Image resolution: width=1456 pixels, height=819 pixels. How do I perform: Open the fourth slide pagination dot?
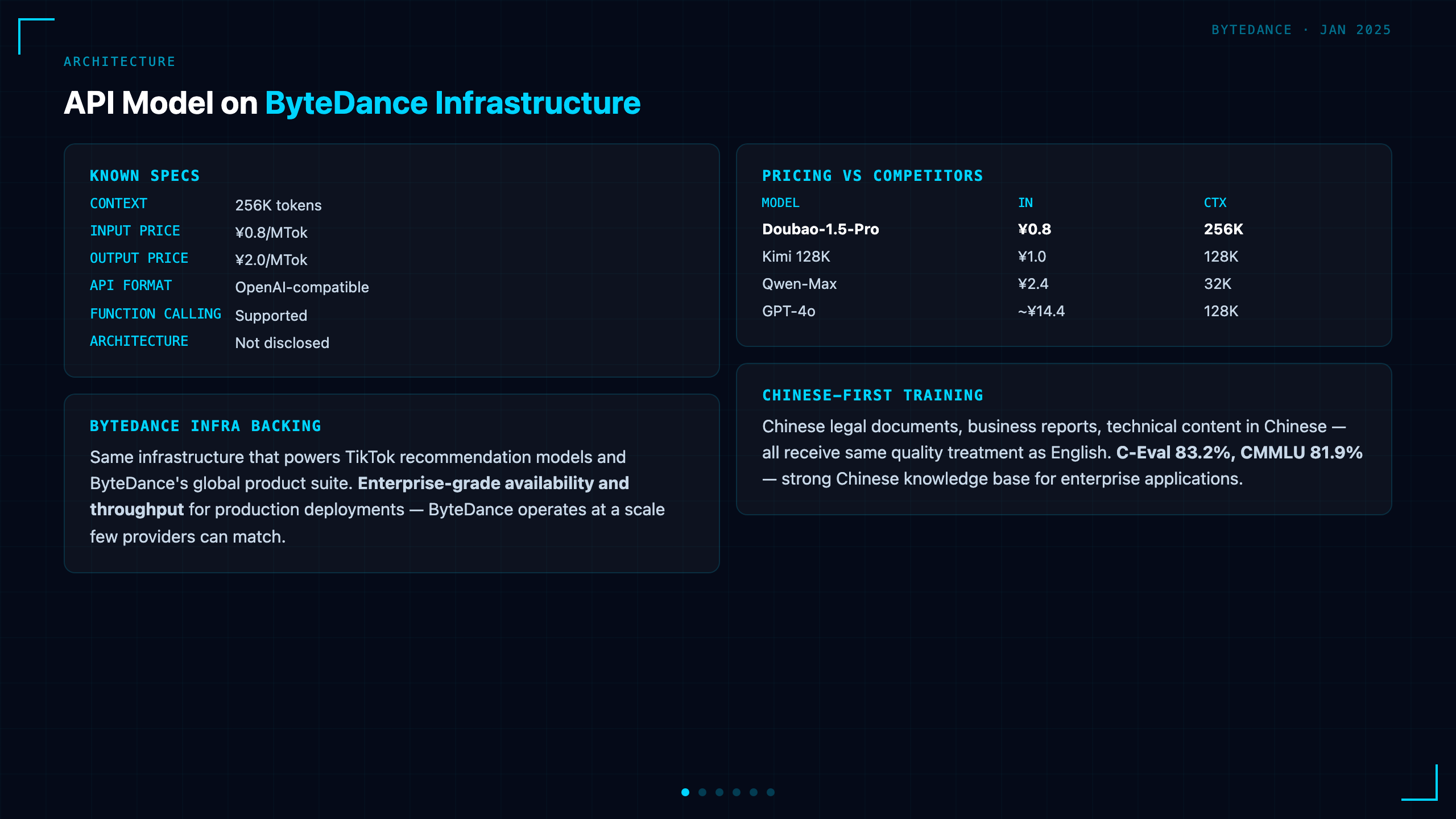pos(737,792)
